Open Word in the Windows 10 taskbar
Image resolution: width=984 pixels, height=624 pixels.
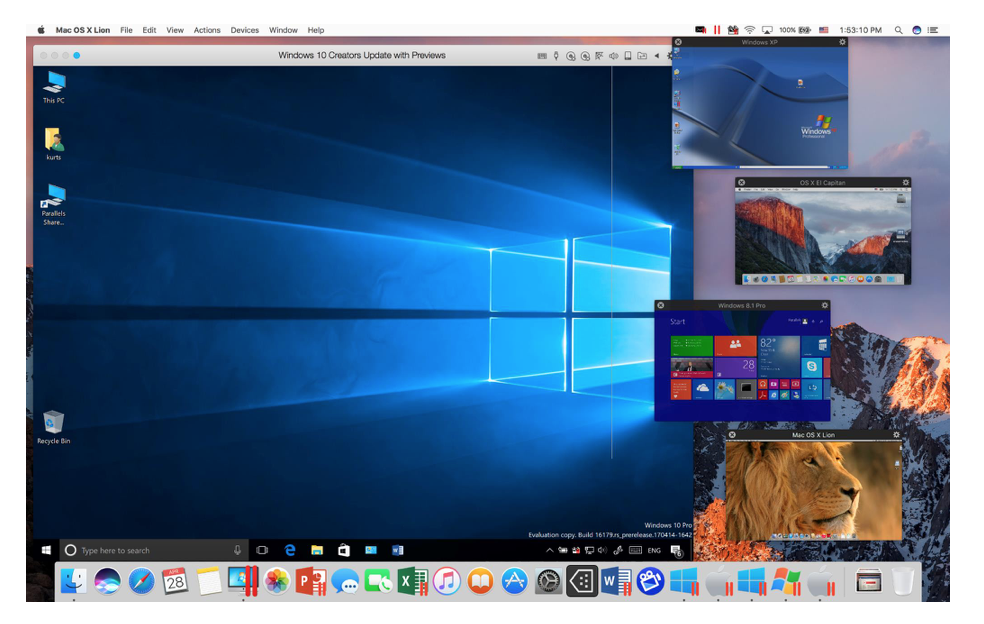(x=398, y=550)
